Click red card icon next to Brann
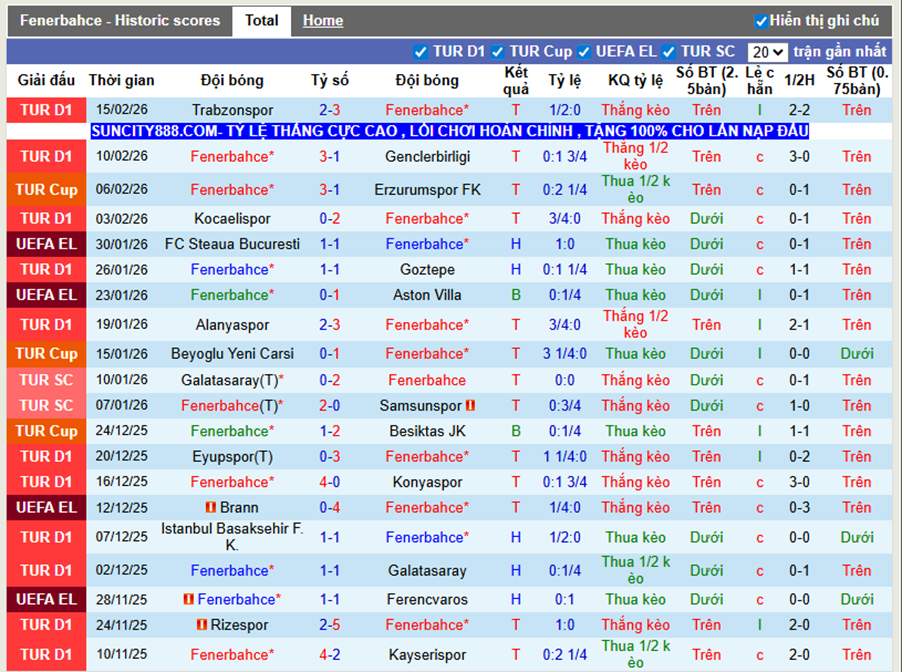The image size is (902, 672). coord(211,507)
